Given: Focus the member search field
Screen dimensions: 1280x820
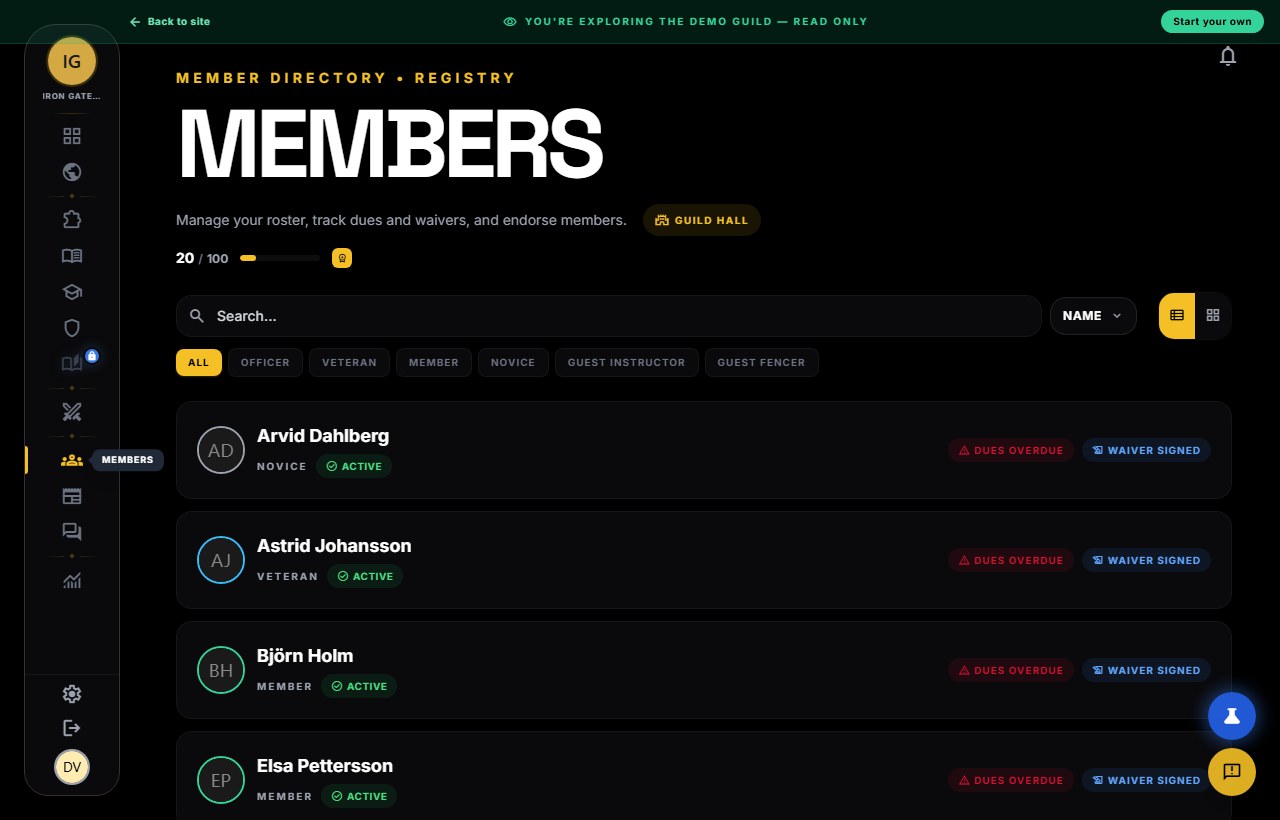Looking at the screenshot, I should tap(609, 316).
